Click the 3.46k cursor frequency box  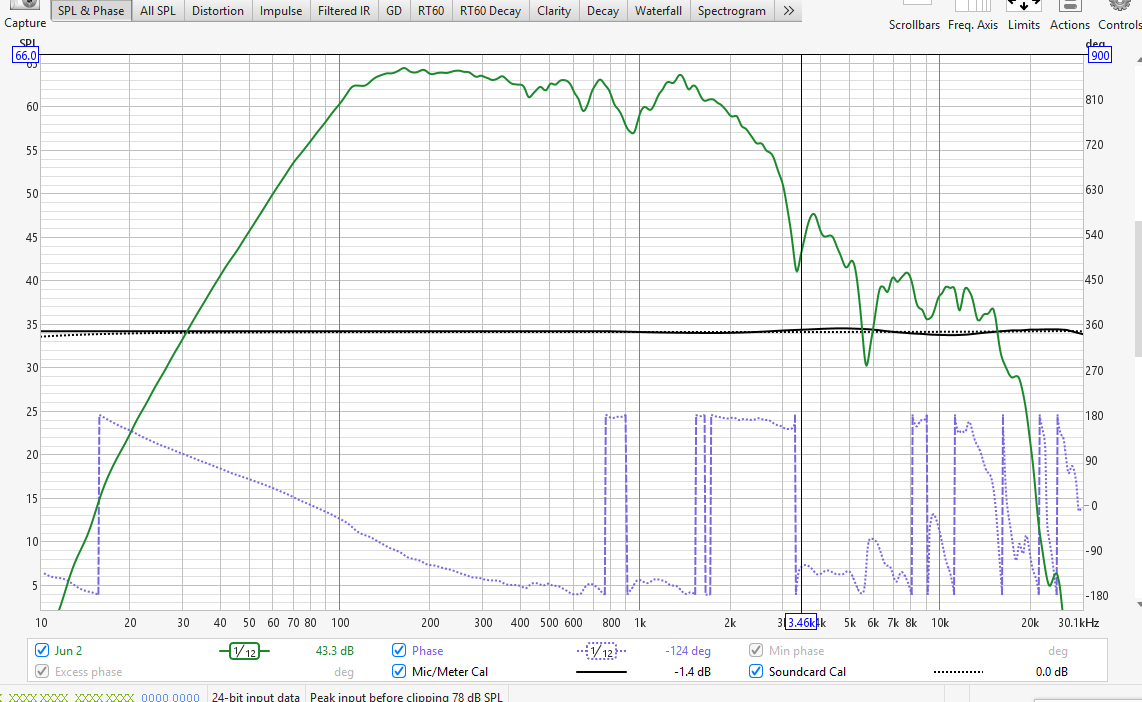click(x=800, y=622)
